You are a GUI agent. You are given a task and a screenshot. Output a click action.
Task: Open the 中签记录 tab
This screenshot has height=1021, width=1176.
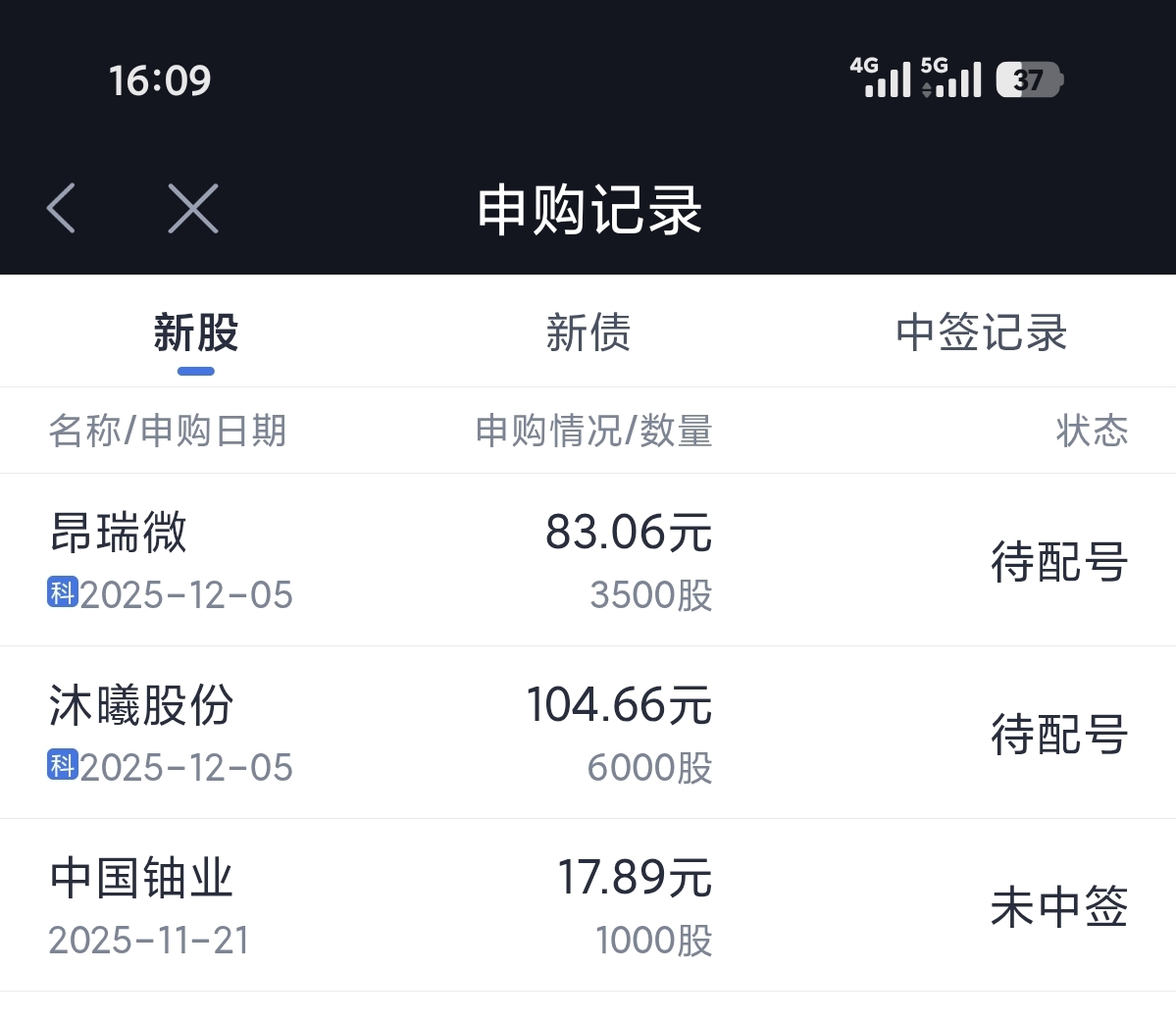tap(981, 333)
